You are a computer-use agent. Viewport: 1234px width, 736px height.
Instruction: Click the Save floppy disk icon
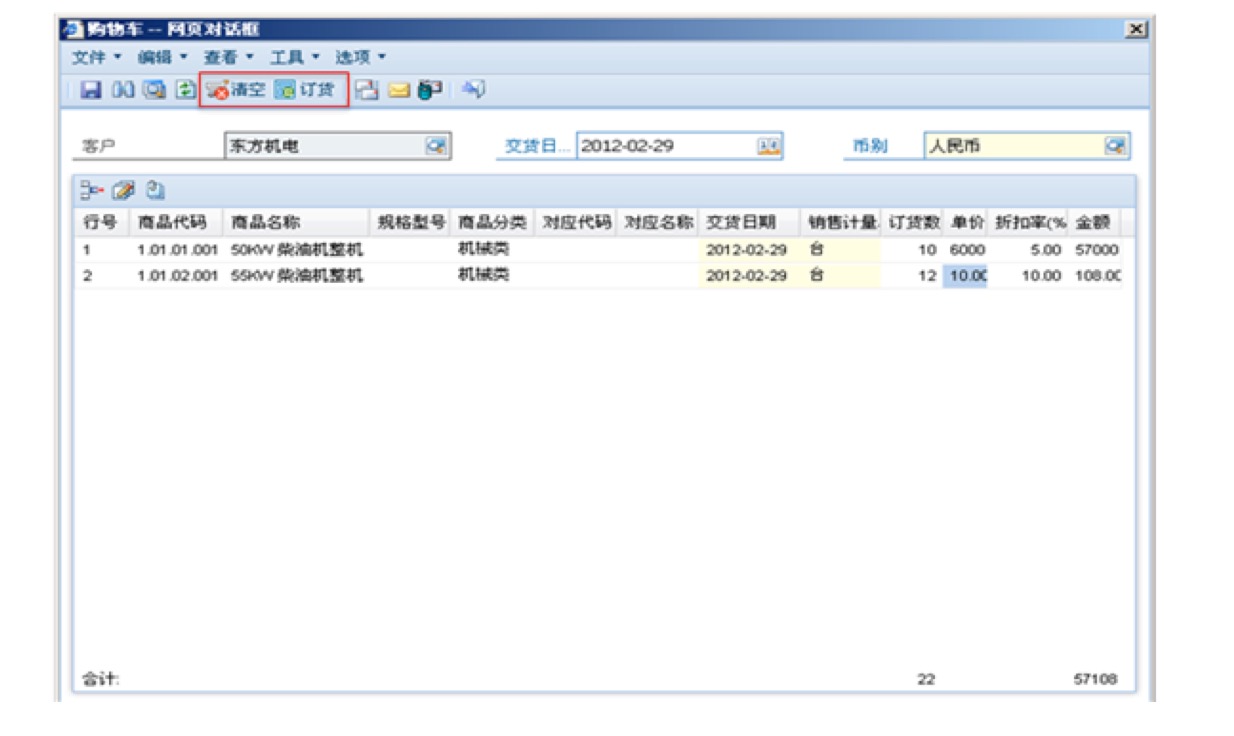90,90
